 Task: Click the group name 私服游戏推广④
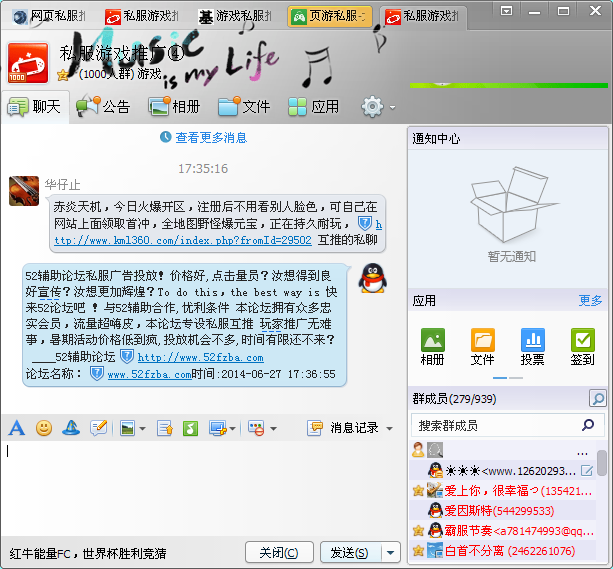[121, 54]
